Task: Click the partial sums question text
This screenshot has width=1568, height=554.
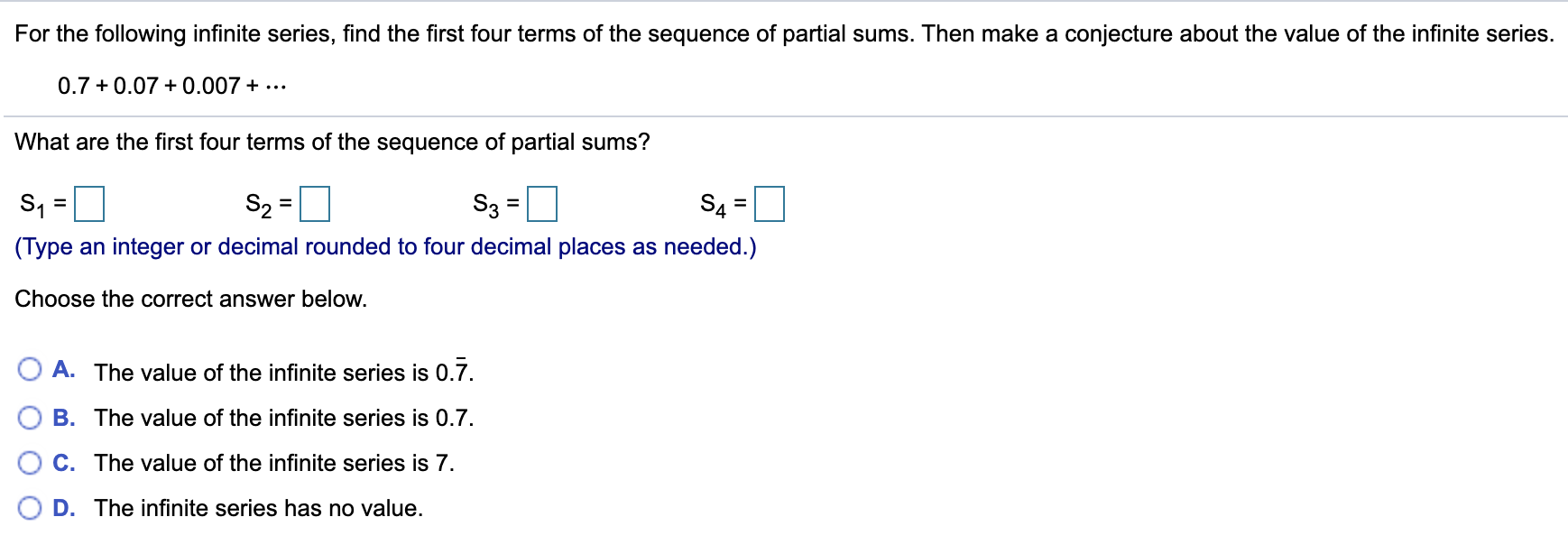Action: click(332, 141)
